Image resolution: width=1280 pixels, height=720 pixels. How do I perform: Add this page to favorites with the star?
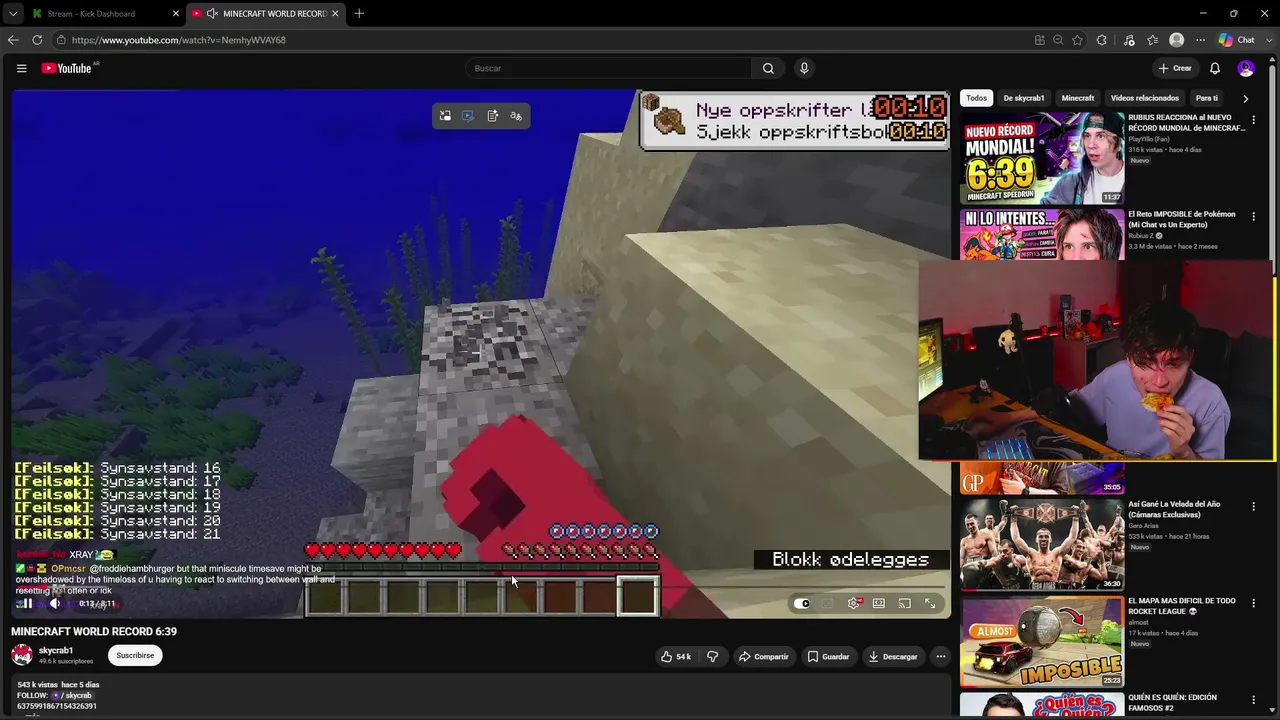point(1077,40)
